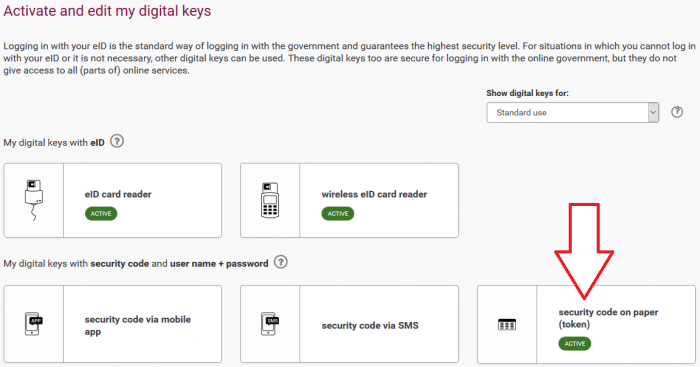Open help next to 'My digital keys with eID'
Screen dimensions: 700x367
click(x=117, y=142)
